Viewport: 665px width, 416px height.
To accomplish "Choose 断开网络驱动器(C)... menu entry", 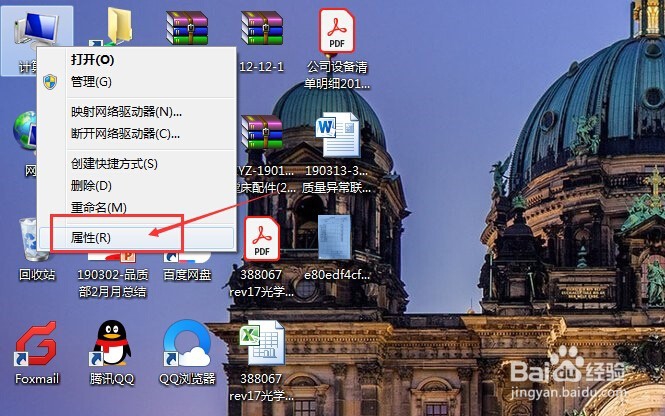I will (137, 134).
